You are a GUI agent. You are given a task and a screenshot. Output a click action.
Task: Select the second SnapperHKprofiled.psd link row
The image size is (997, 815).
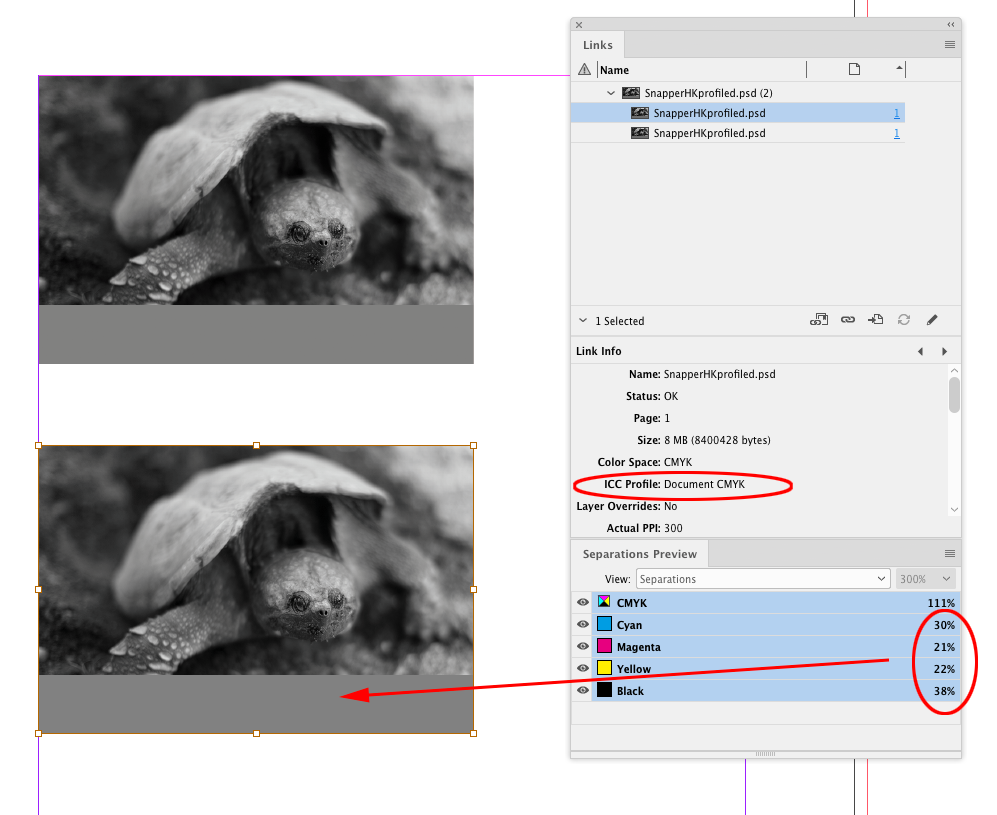pos(738,133)
